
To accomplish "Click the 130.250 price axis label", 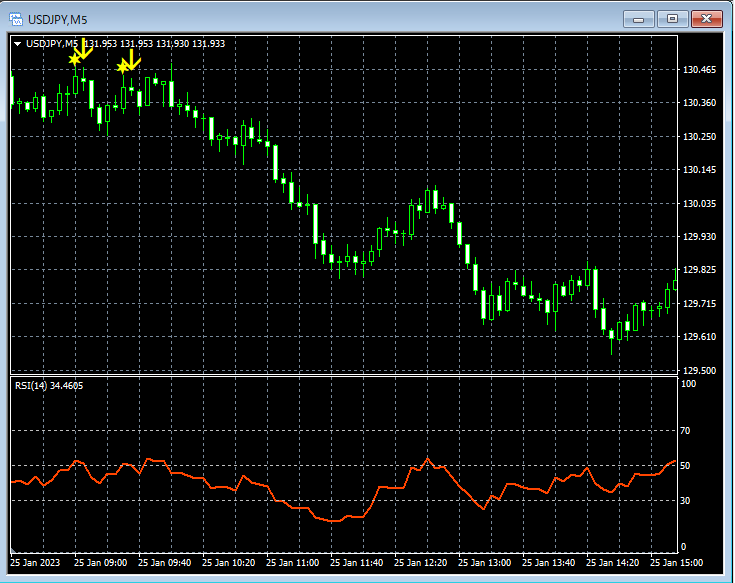I will [699, 136].
